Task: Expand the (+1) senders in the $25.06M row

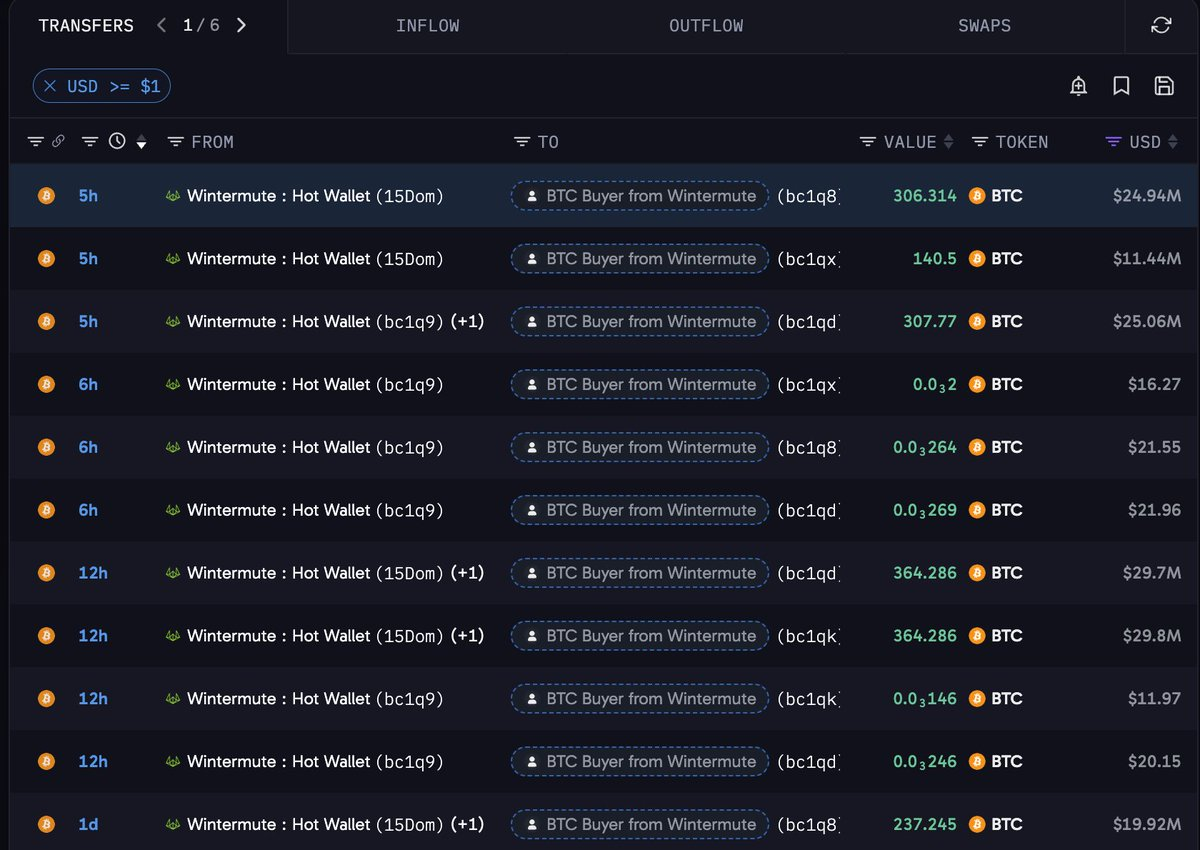Action: pos(467,321)
